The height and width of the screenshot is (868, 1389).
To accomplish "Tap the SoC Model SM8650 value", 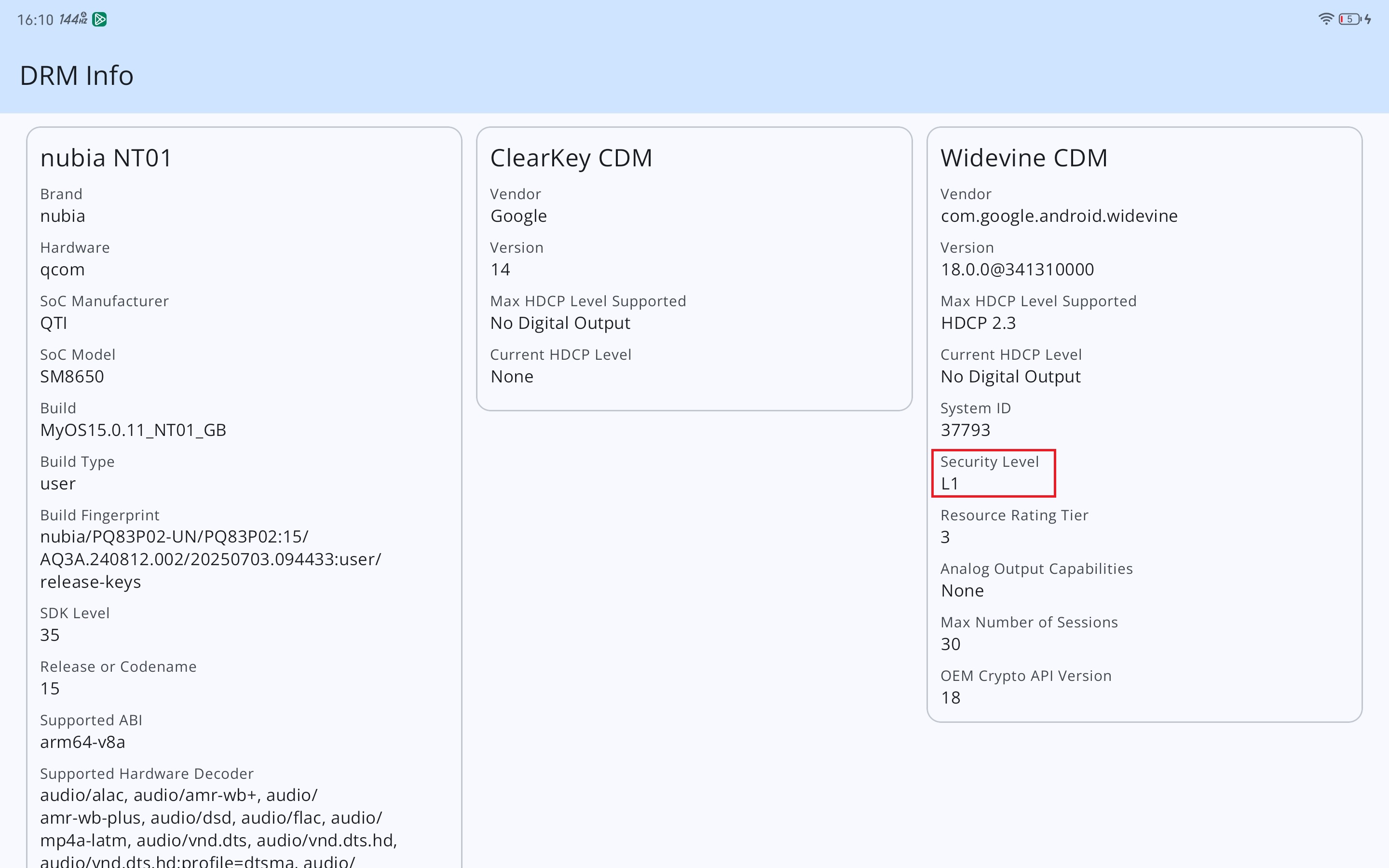I will click(x=72, y=377).
